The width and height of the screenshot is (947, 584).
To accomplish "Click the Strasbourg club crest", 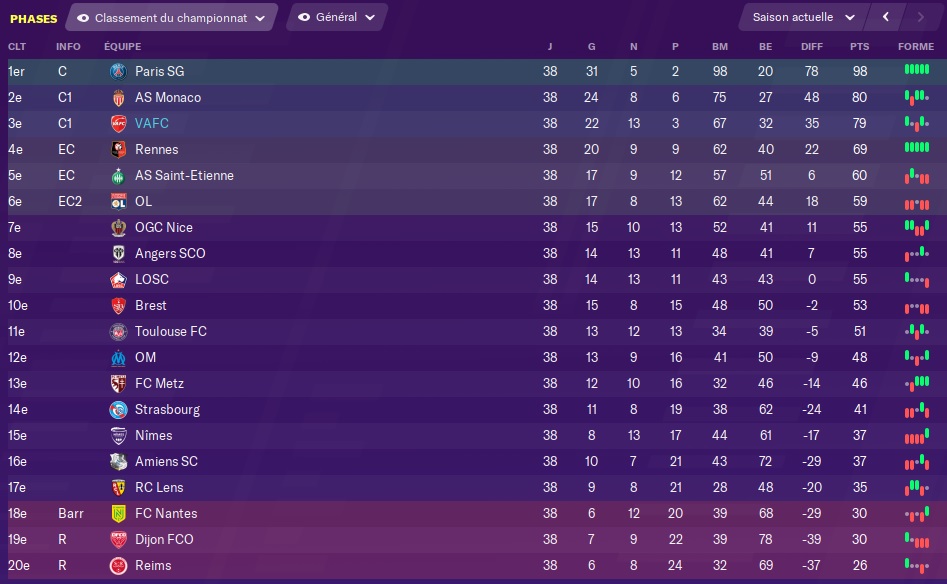I will coord(118,409).
